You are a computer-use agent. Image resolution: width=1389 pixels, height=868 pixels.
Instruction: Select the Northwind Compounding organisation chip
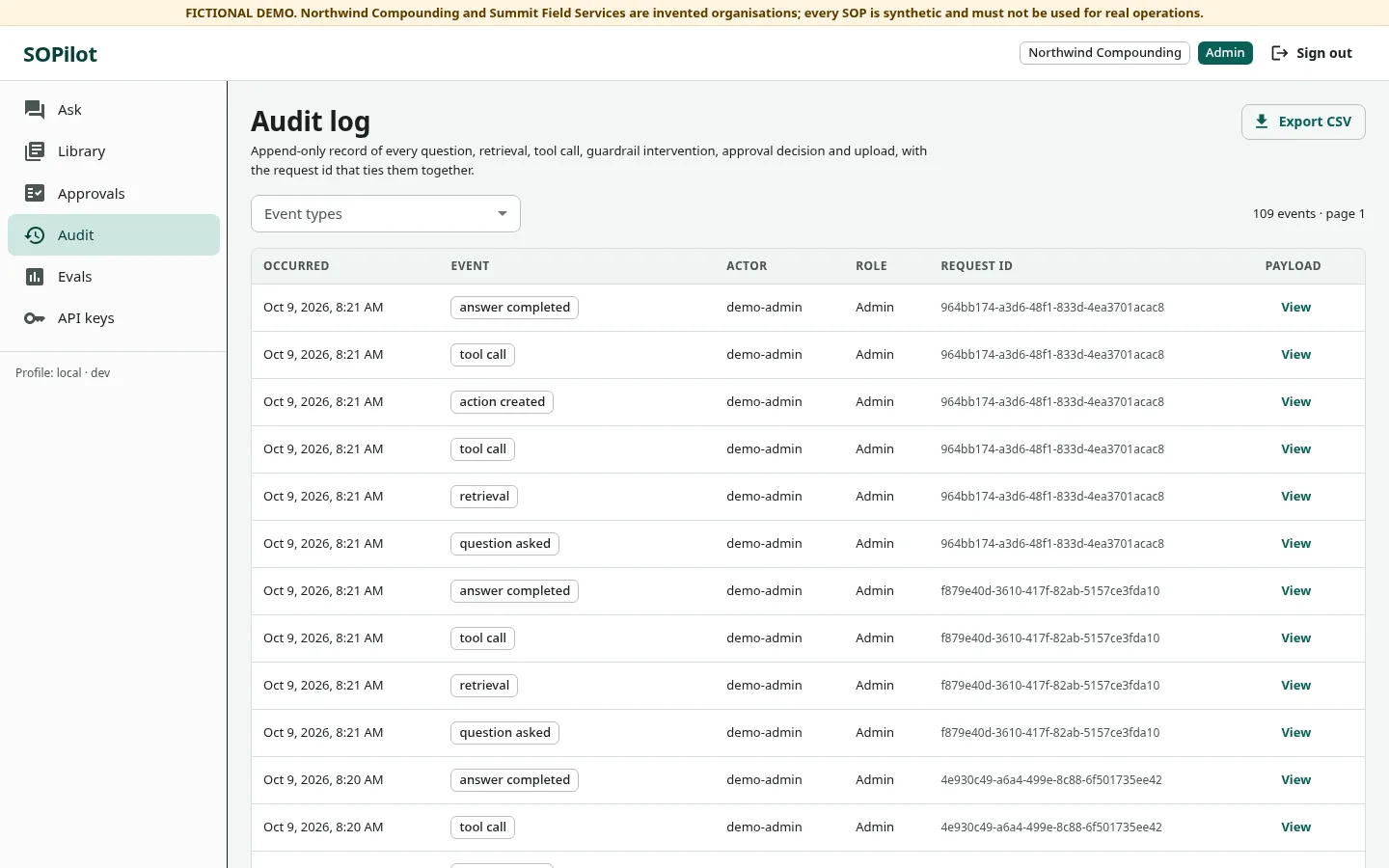pyautogui.click(x=1104, y=53)
